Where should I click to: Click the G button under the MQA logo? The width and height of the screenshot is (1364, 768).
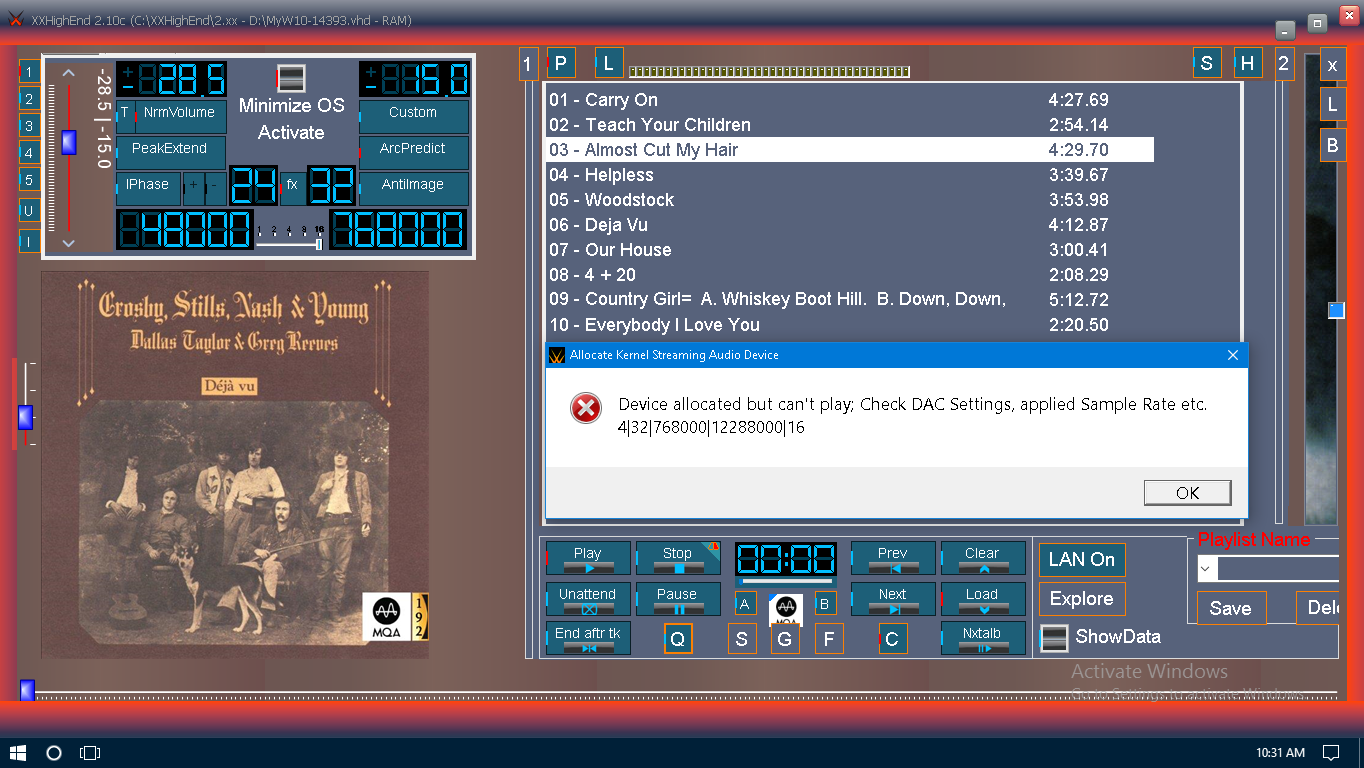click(785, 639)
